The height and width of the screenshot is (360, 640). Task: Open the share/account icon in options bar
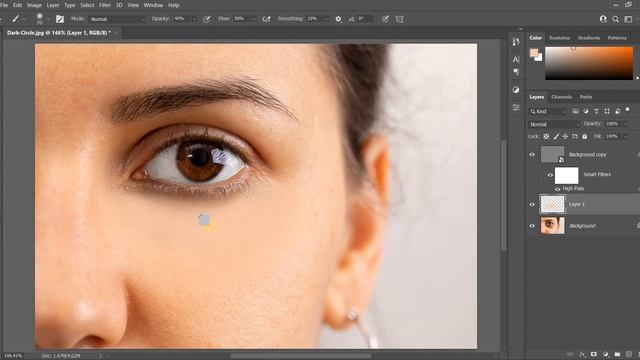tap(603, 19)
